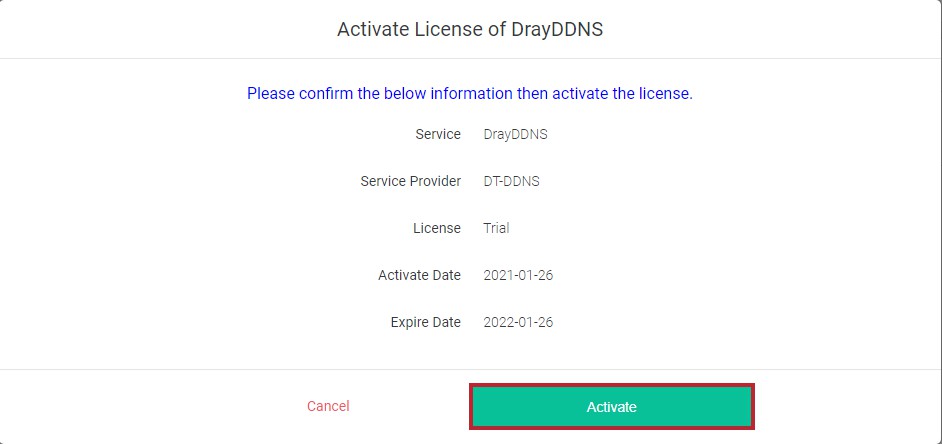Select the DrayDDNS service value
Image resolution: width=942 pixels, height=444 pixels.
tap(515, 134)
